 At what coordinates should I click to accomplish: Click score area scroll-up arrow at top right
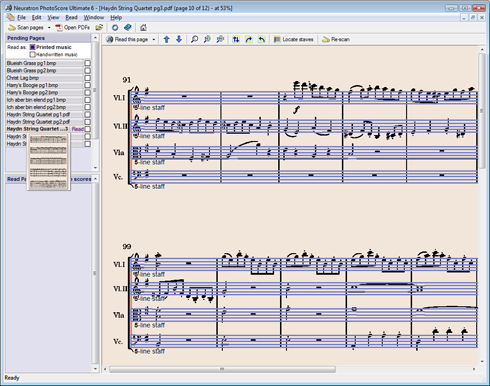coord(482,50)
